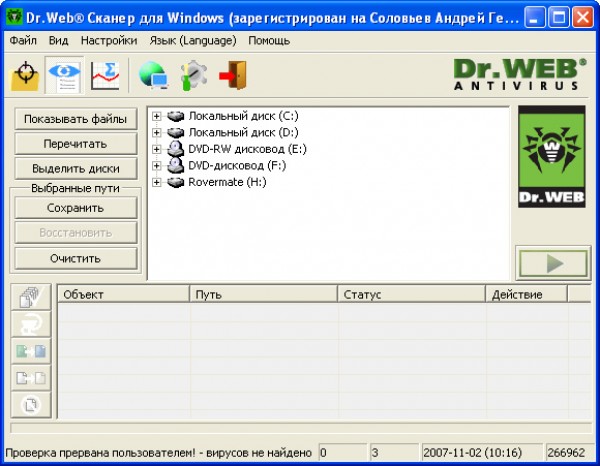Click the DVD-RW E: drive icon
The width and height of the screenshot is (600, 466).
(x=176, y=149)
